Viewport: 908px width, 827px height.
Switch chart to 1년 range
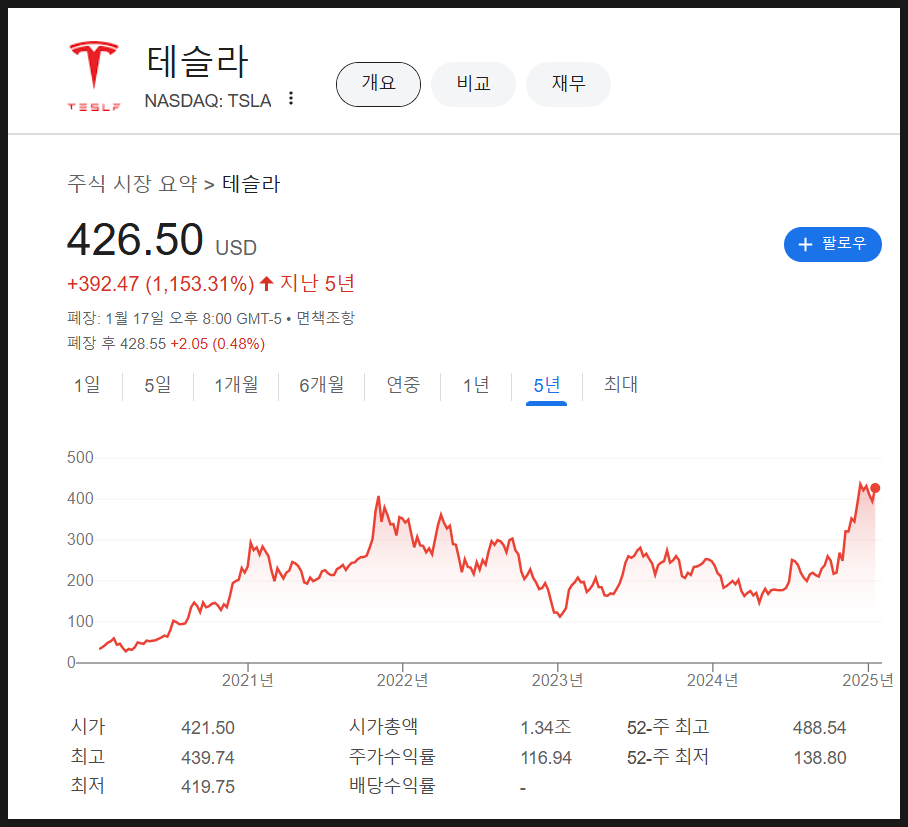(x=476, y=385)
